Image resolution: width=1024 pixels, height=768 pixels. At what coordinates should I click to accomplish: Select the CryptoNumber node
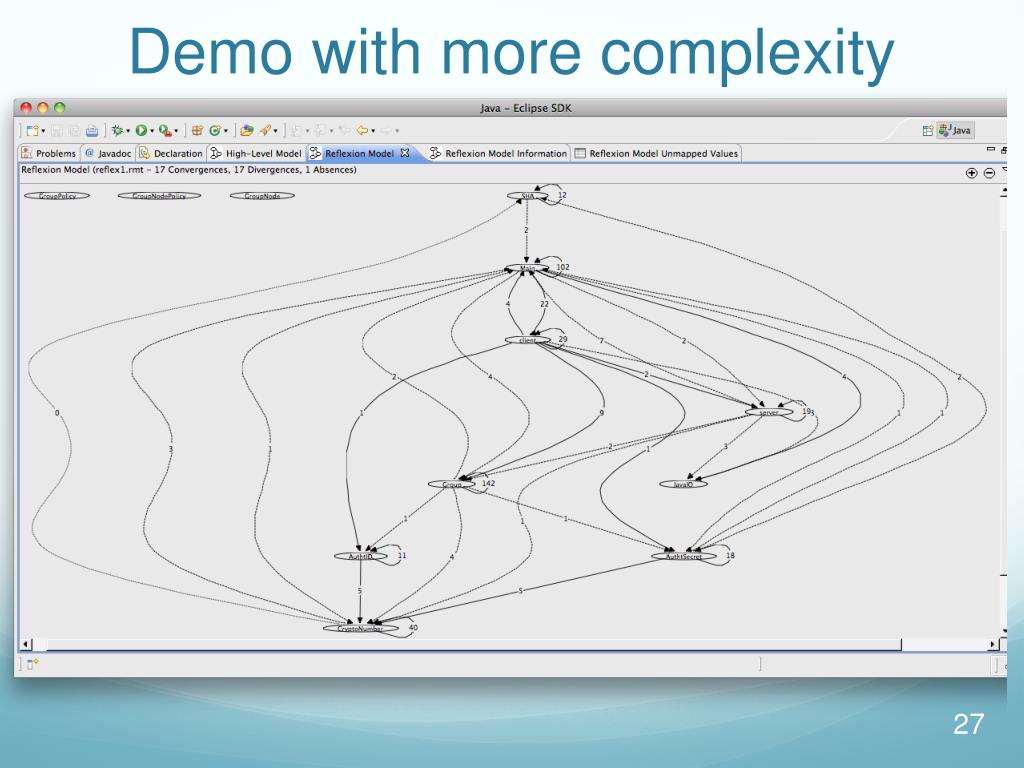coord(360,628)
